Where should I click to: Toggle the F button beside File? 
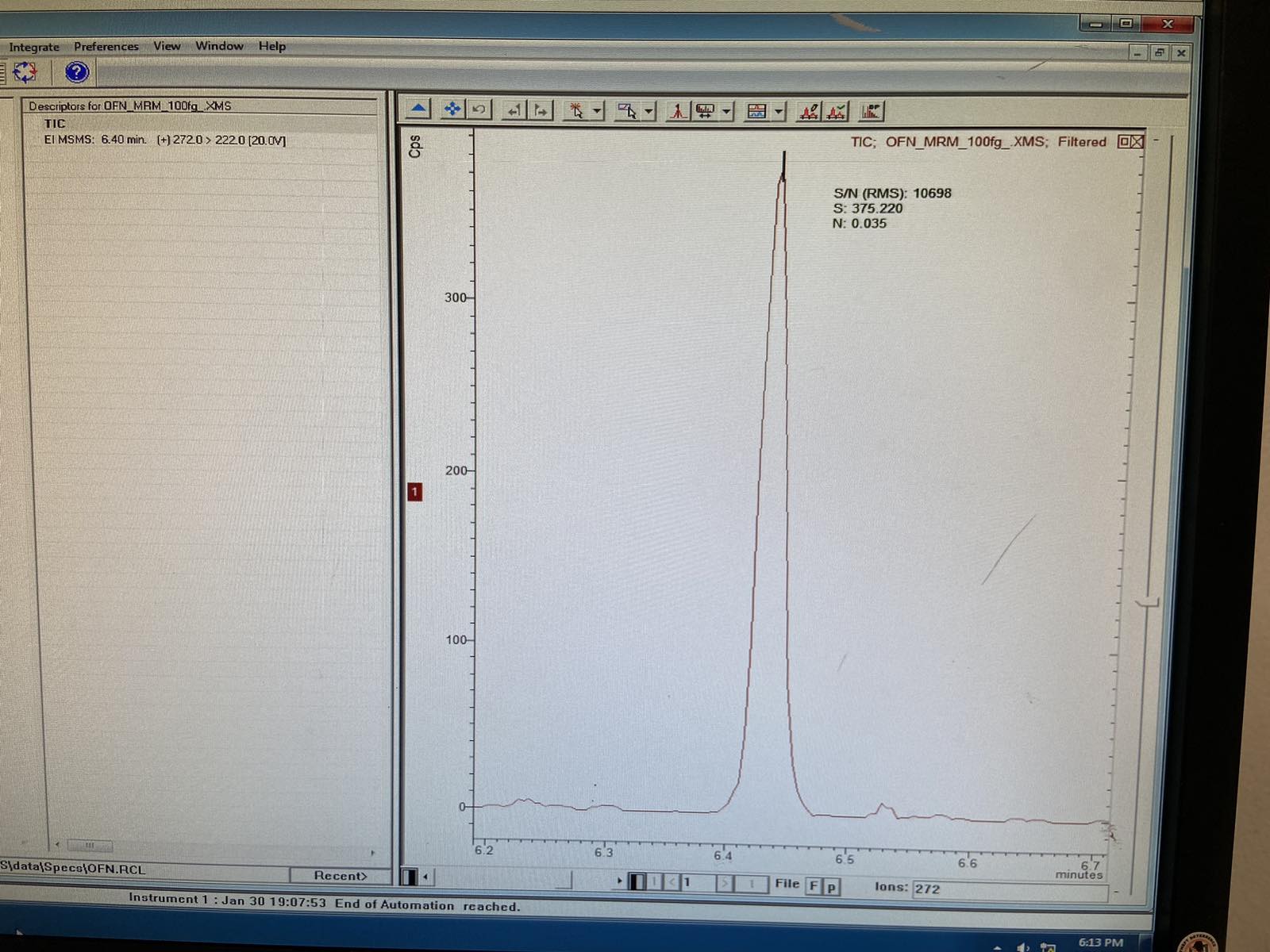click(814, 885)
